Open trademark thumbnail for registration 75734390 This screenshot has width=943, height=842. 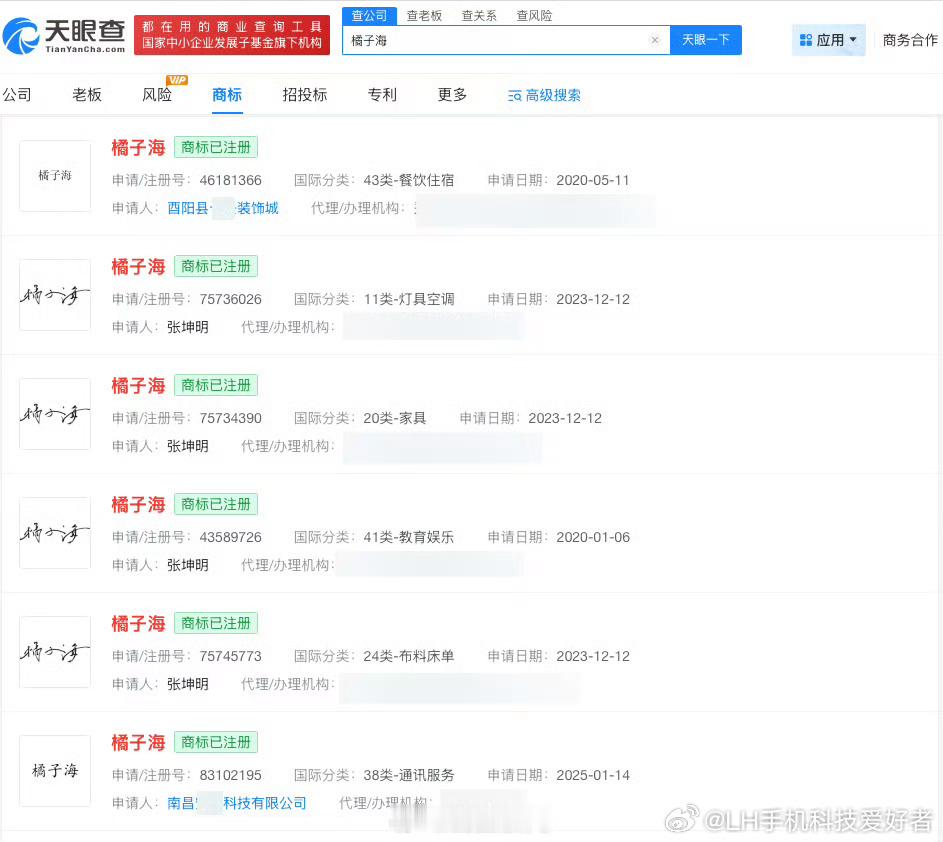coord(55,414)
